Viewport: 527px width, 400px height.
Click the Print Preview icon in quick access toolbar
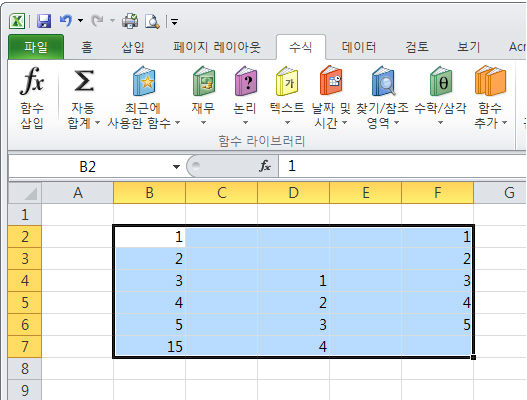click(x=152, y=21)
